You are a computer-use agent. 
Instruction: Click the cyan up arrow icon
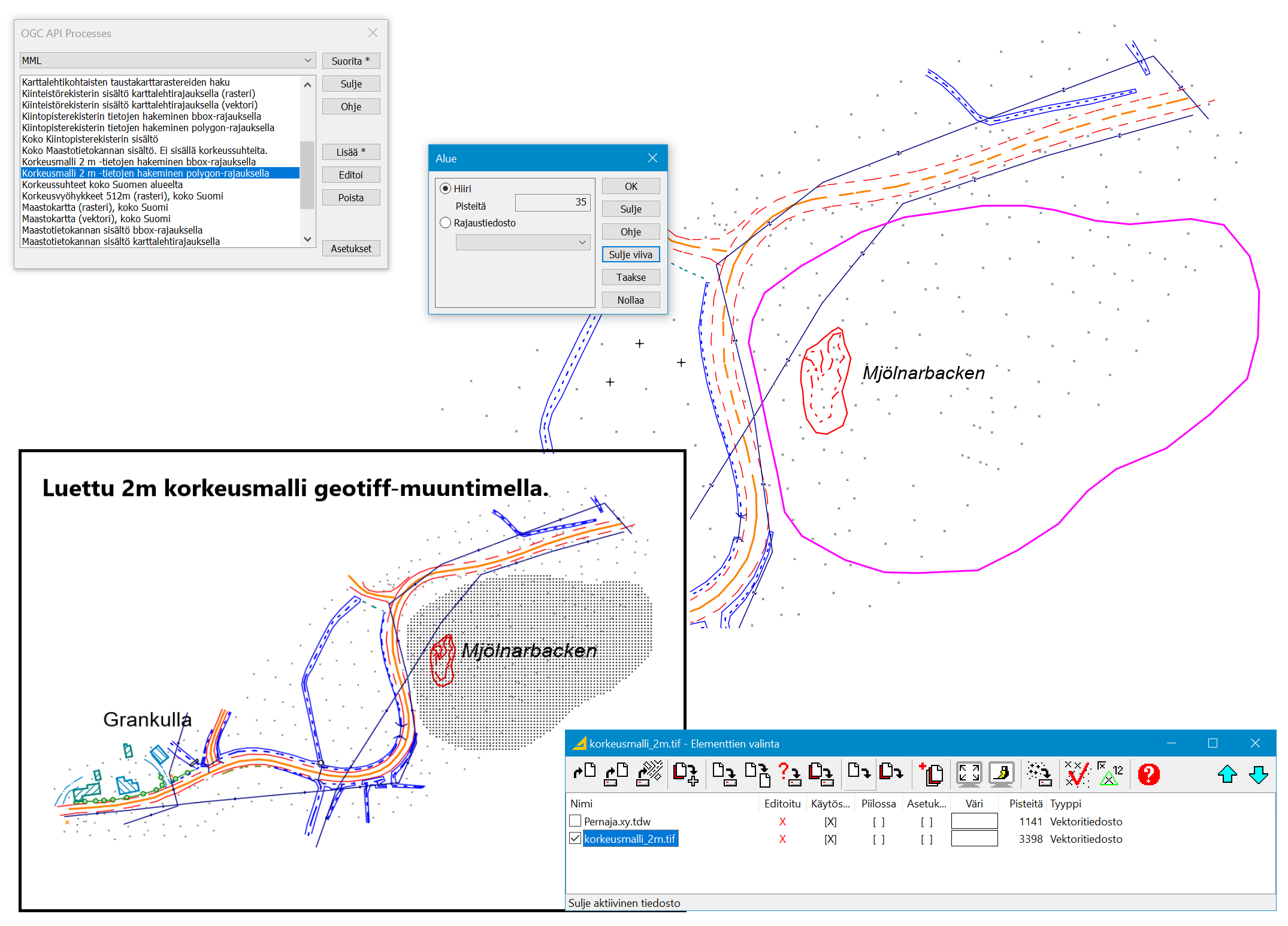1227,774
